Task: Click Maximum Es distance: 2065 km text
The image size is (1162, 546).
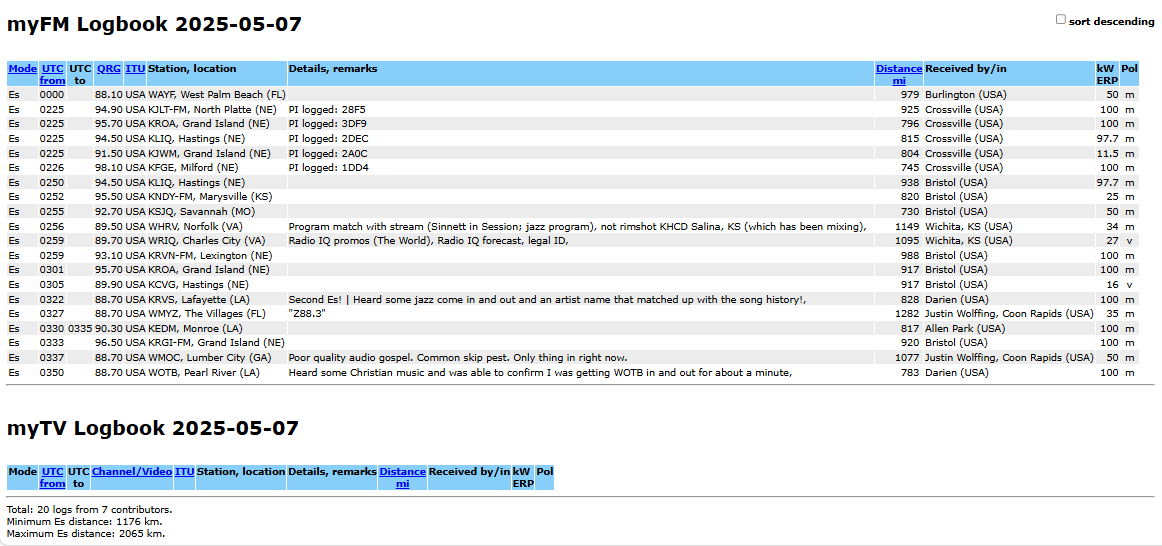Action: click(x=86, y=533)
